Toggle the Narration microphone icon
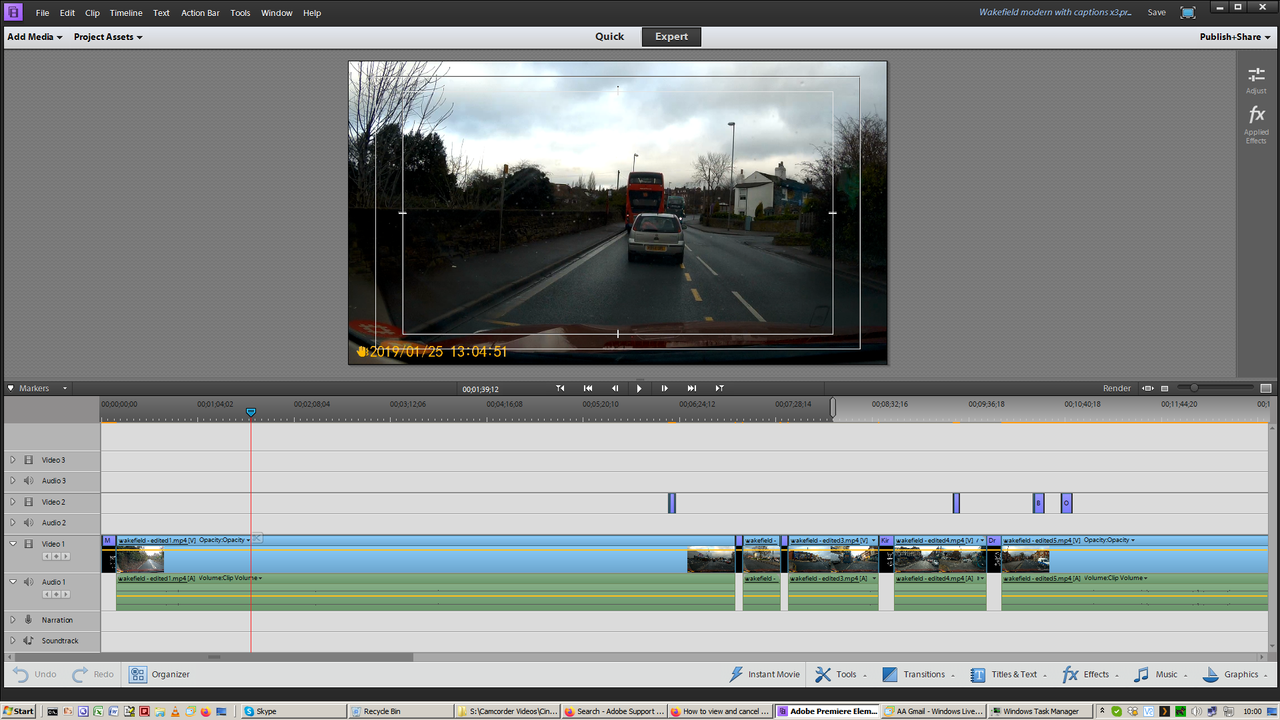The width and height of the screenshot is (1280, 720). [29, 620]
